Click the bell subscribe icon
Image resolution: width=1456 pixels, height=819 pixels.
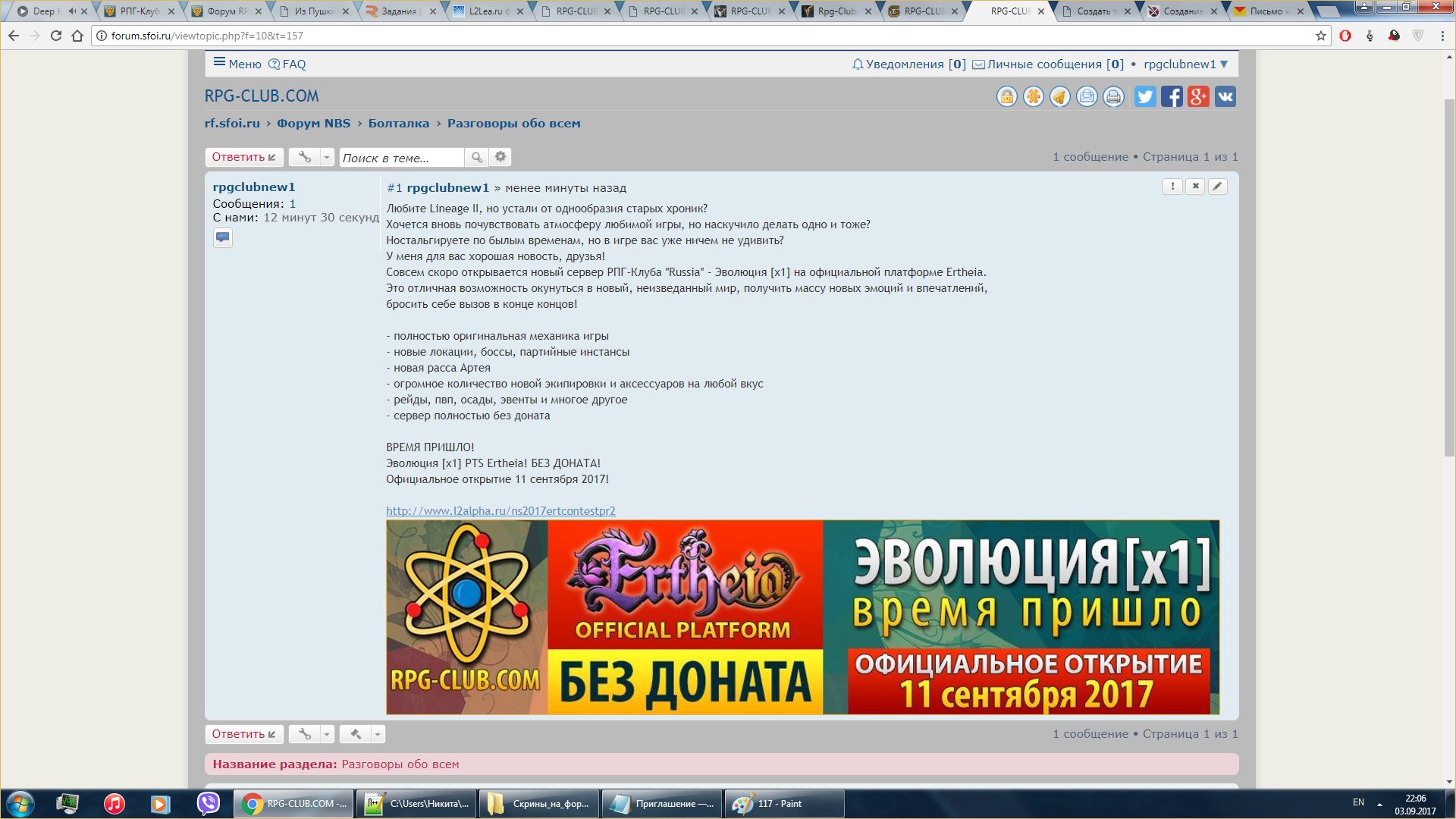1060,96
